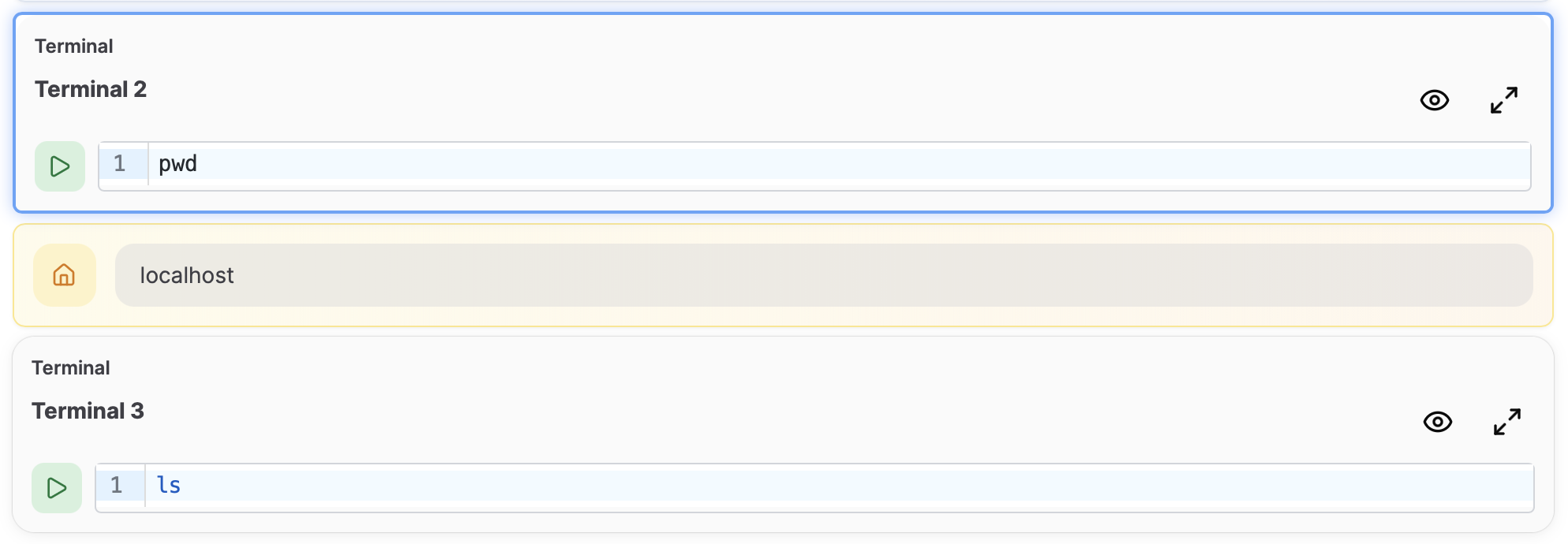Image resolution: width=1568 pixels, height=544 pixels.
Task: Click the orange home symbol on the yellow banner
Action: click(64, 275)
